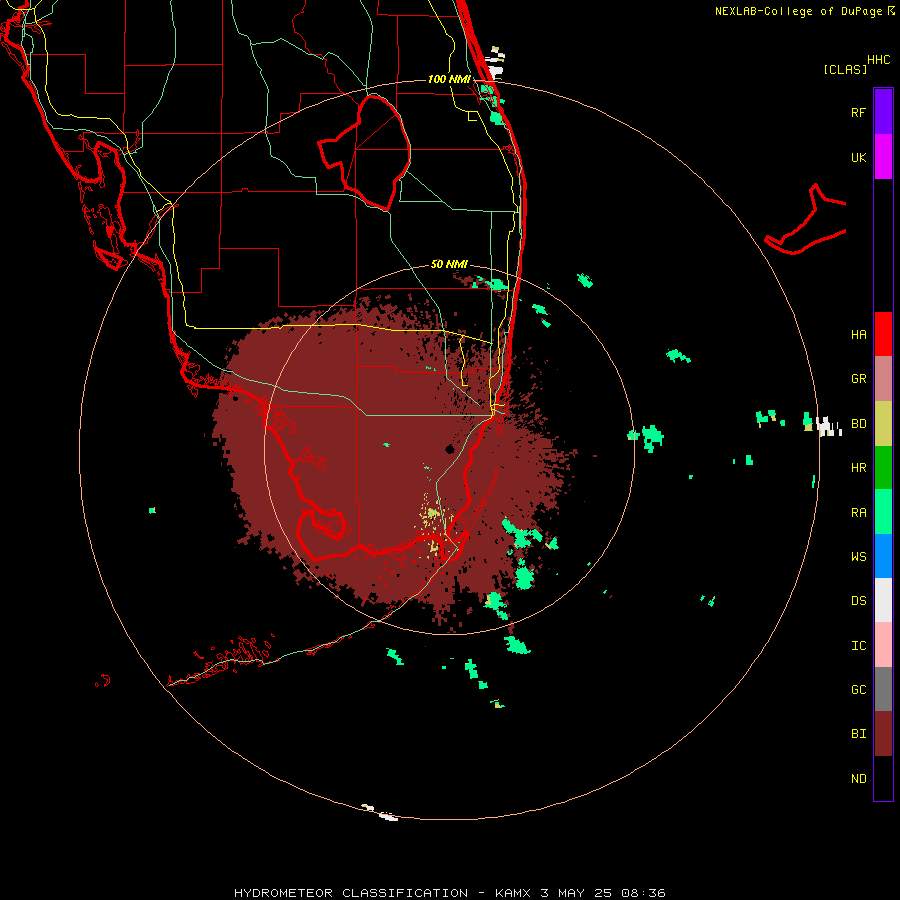Click the red HA legend swatch

(x=883, y=334)
